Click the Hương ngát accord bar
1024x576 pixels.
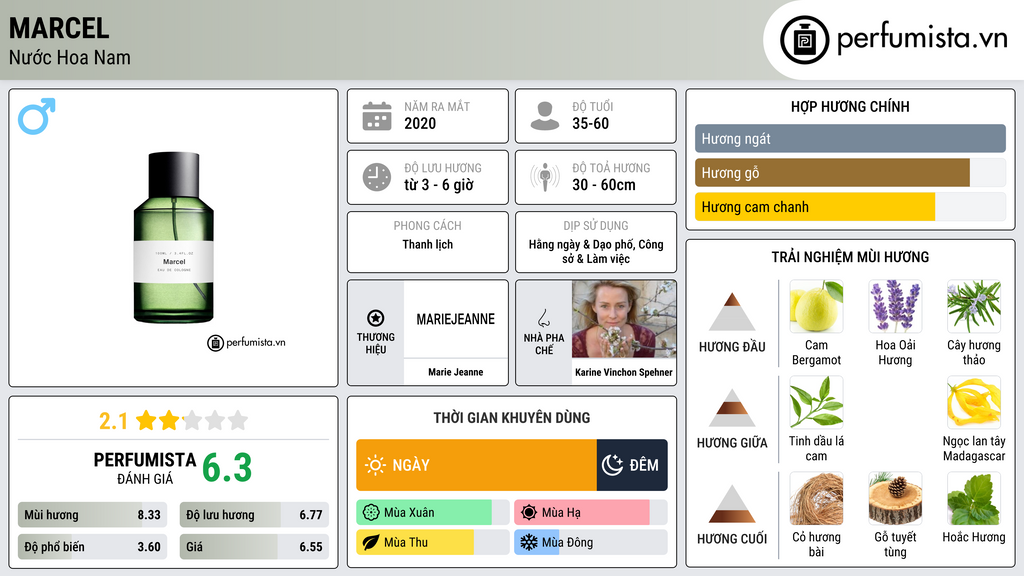pos(850,138)
